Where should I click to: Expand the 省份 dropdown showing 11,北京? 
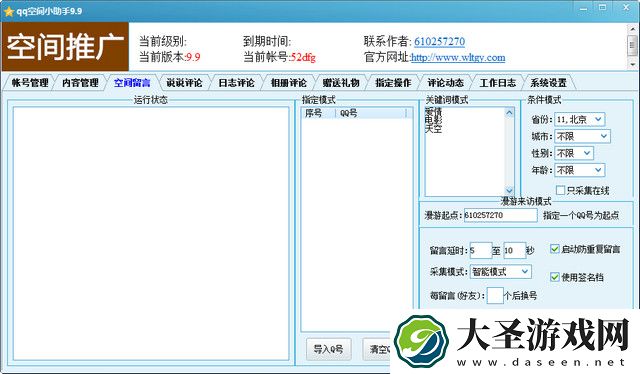click(580, 119)
